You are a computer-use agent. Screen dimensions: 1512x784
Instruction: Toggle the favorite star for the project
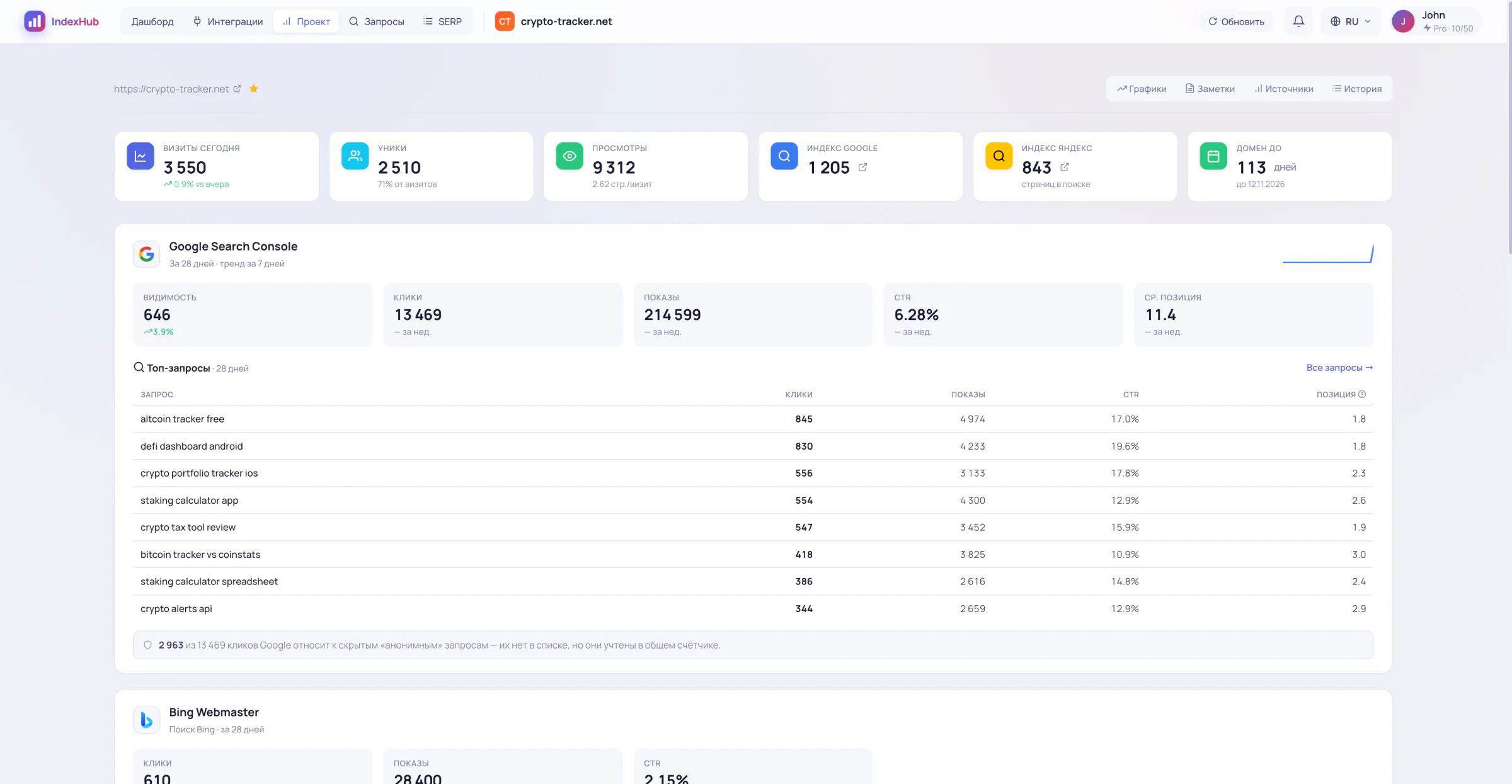coord(254,89)
